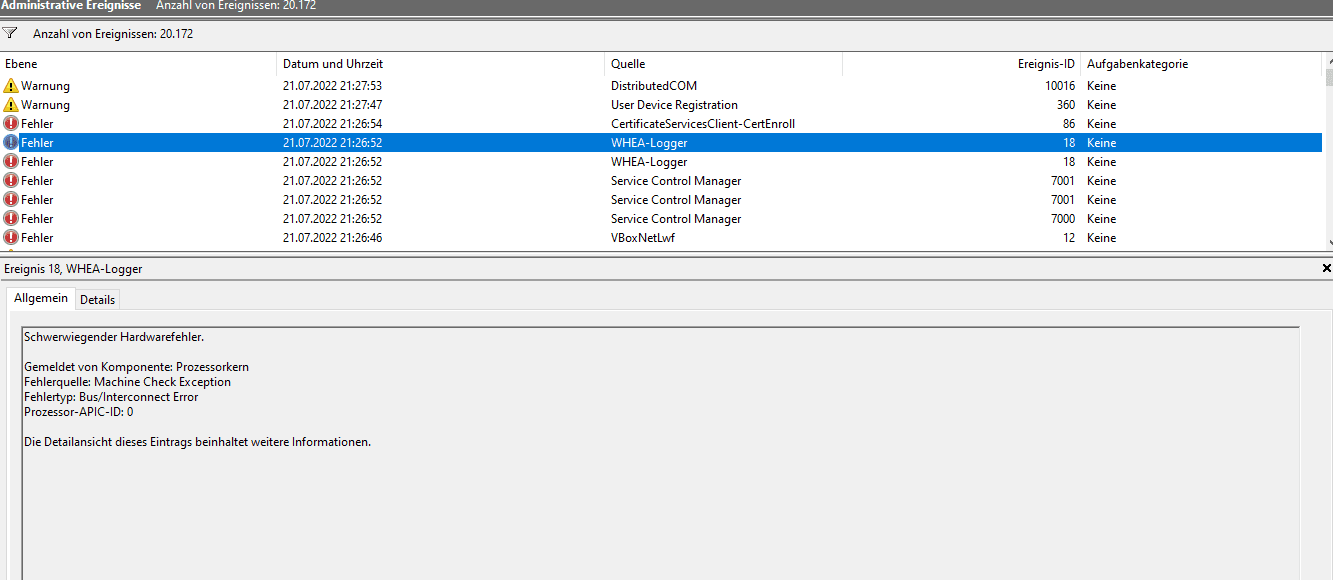Viewport: 1333px width, 580px height.
Task: Click error icon of VBoxNetLwf row
Action: (11, 238)
